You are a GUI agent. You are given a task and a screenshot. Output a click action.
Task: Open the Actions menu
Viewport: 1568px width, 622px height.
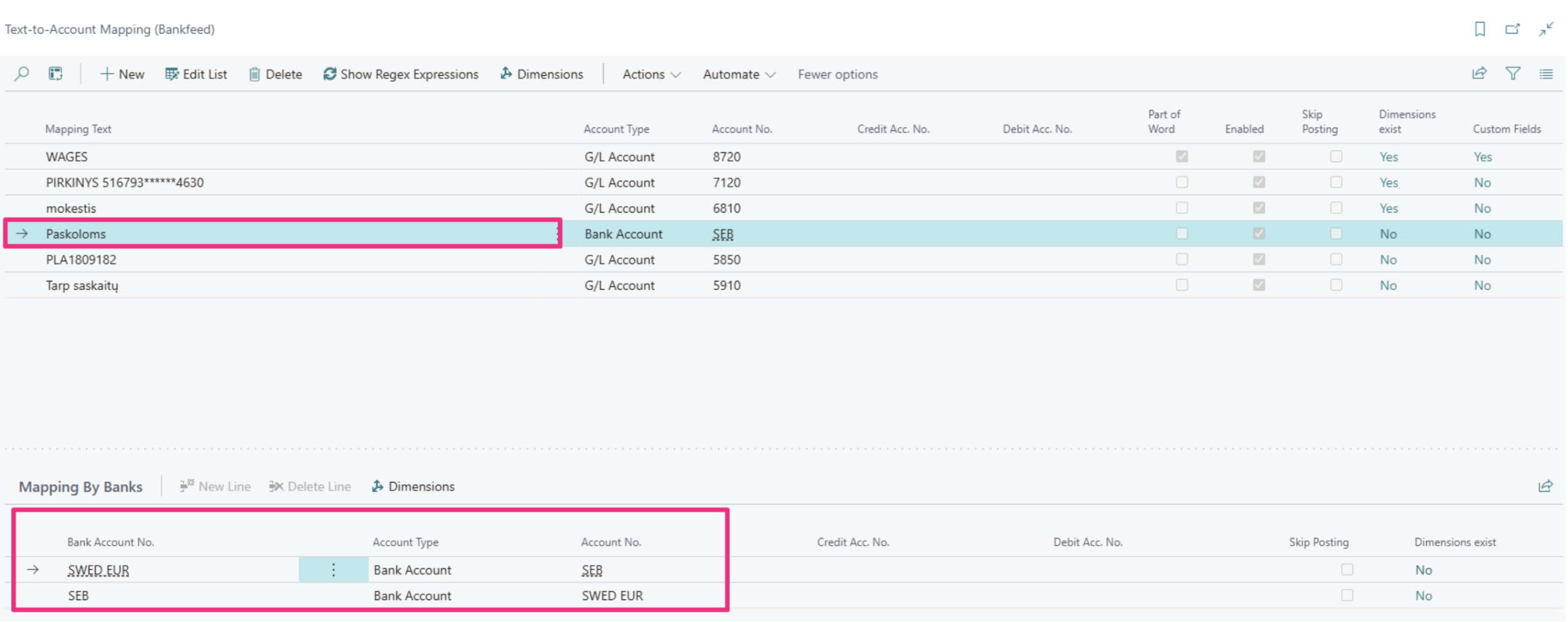652,74
